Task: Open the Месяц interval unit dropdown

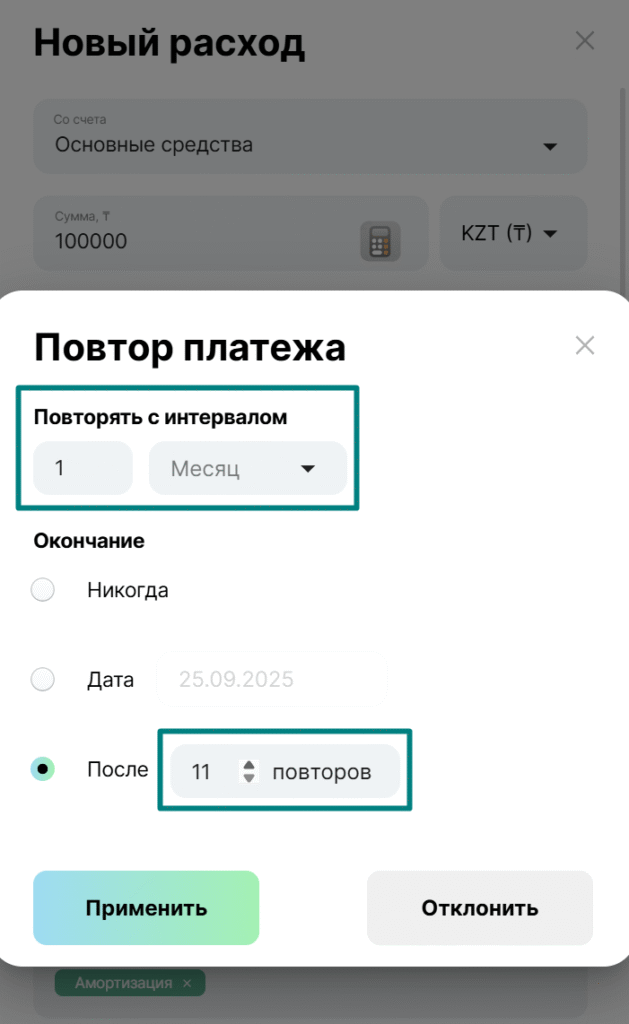Action: tap(247, 469)
